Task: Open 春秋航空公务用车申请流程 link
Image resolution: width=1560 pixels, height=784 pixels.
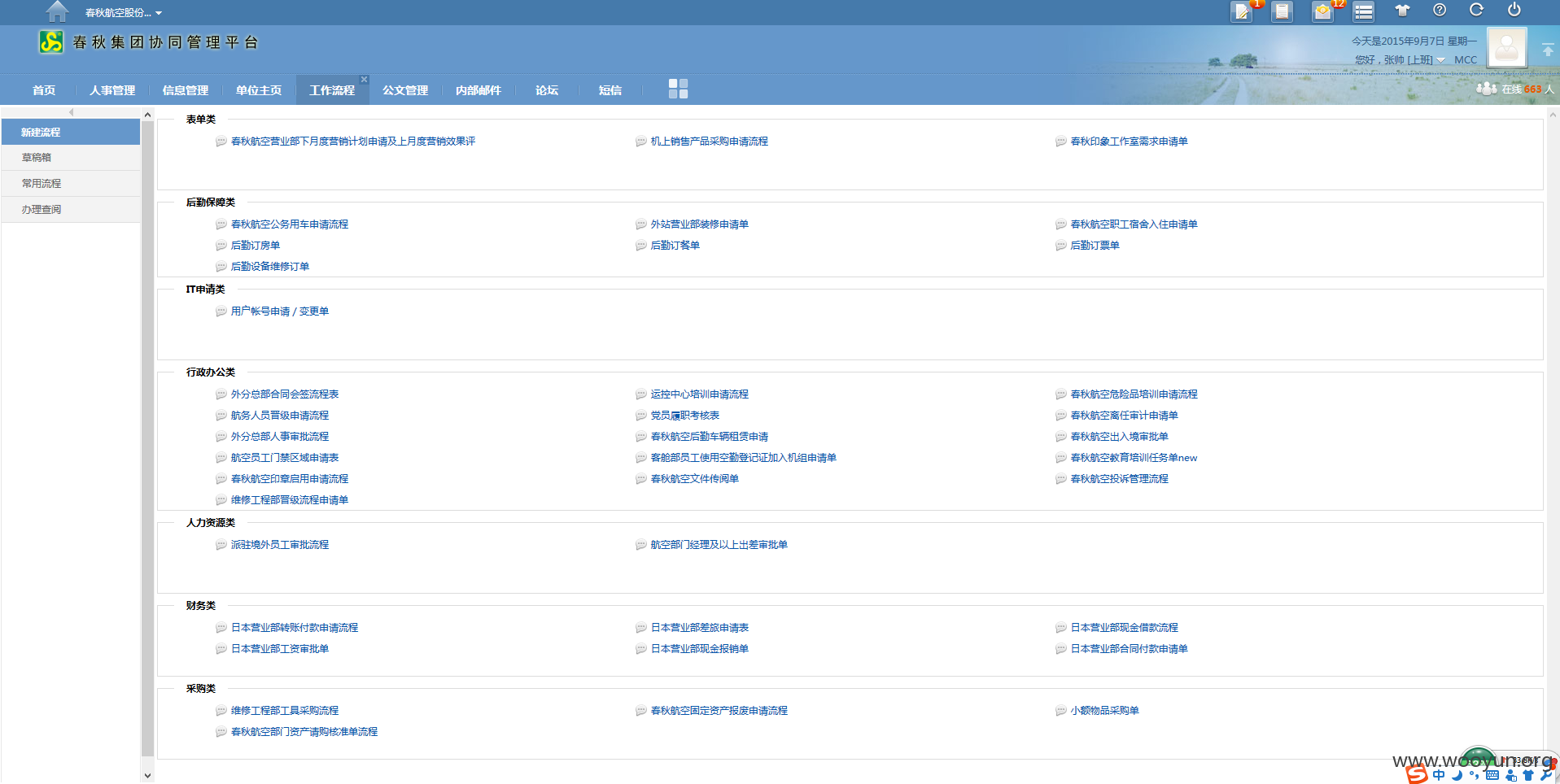Action: 289,224
